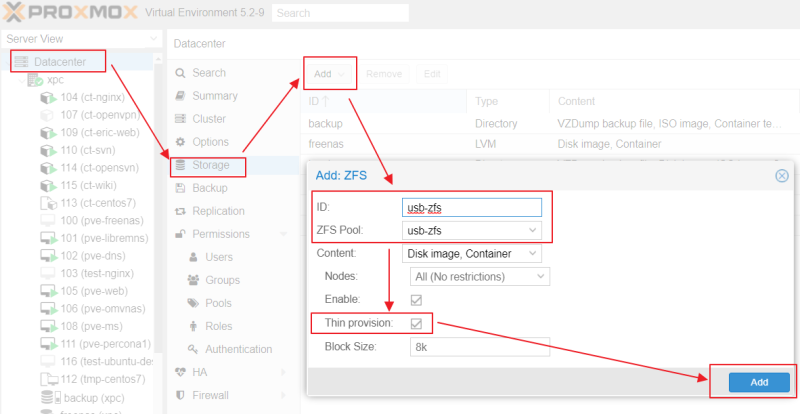
Task: Collapse the xpc node tree arrow
Action: pos(22,80)
